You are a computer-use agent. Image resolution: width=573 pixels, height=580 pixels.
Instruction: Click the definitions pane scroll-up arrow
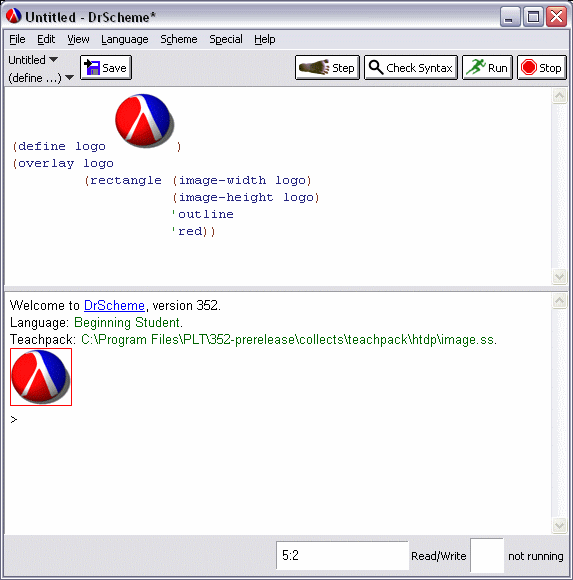pos(559,96)
